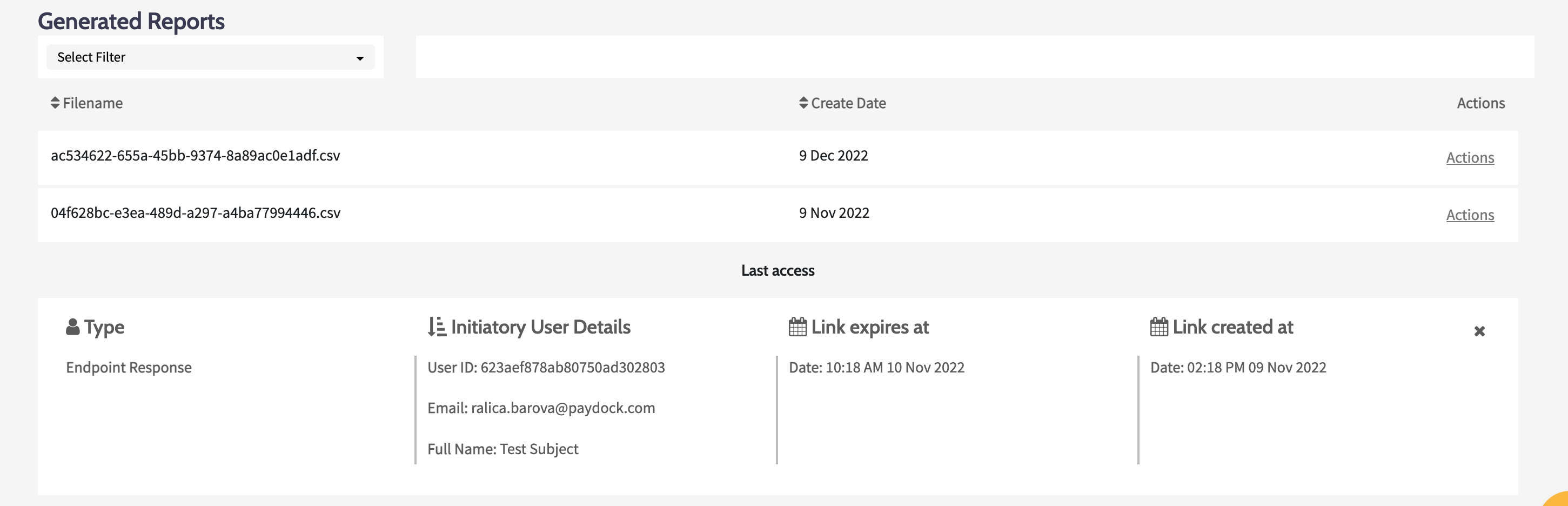Click the 9 Nov 2022 create date

point(834,212)
